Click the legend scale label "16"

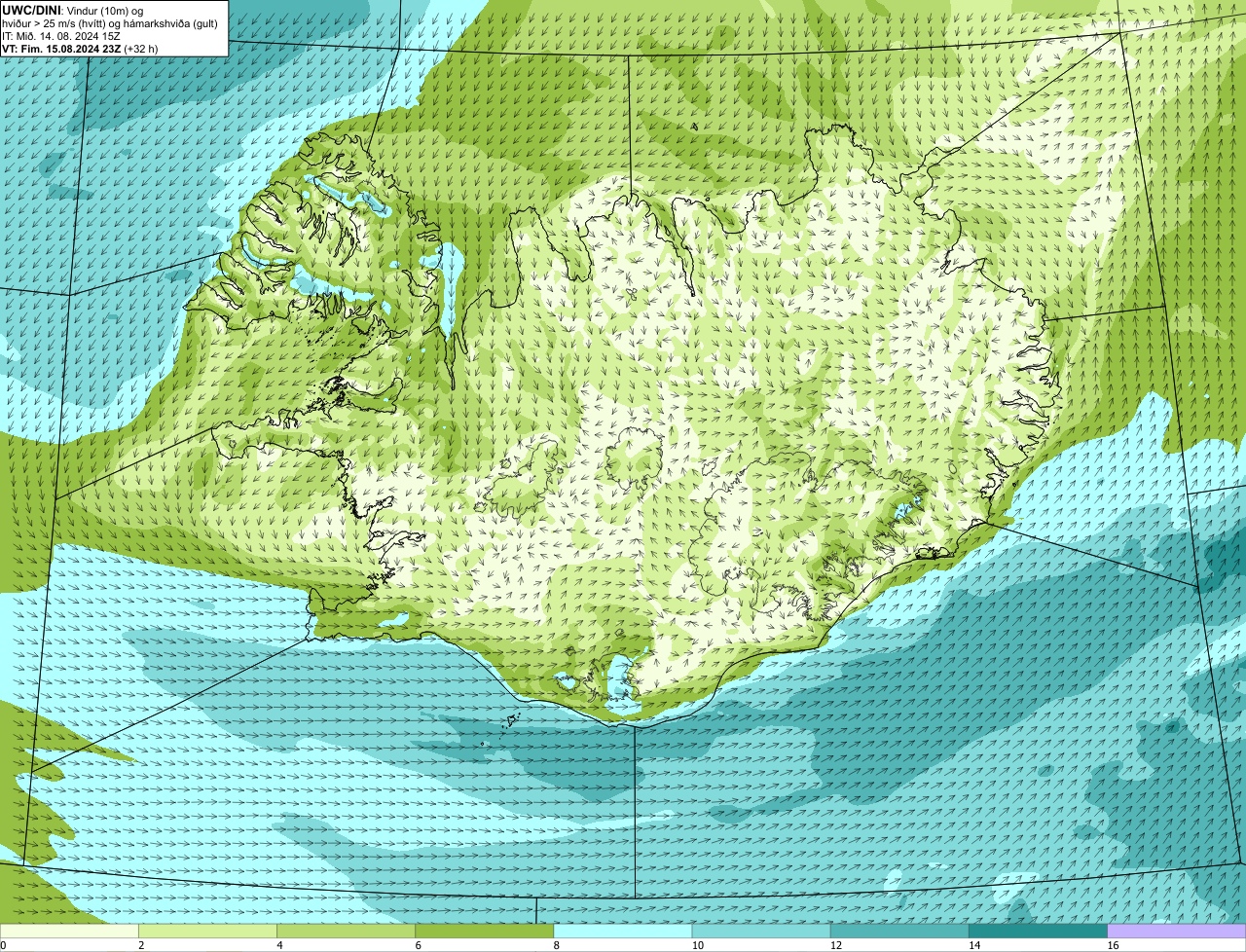click(1112, 945)
